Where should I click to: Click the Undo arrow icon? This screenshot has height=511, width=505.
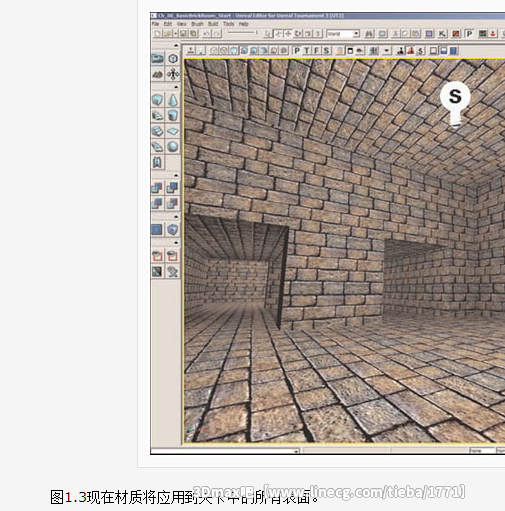[207, 34]
